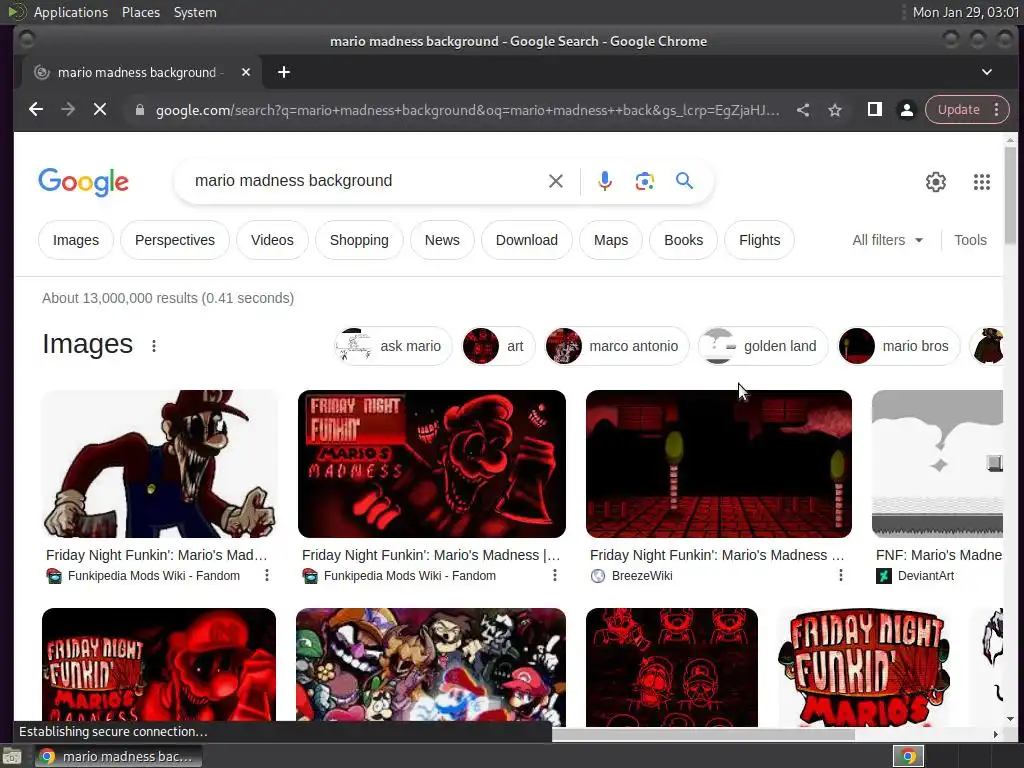The image size is (1024, 768).
Task: Open Places menu
Action: click(140, 12)
